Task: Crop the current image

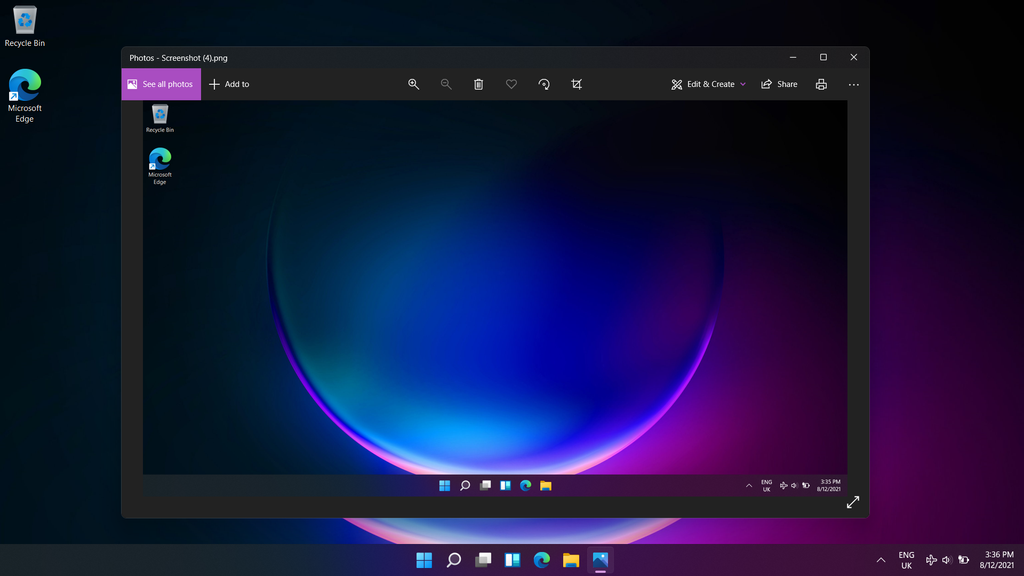Action: [576, 84]
